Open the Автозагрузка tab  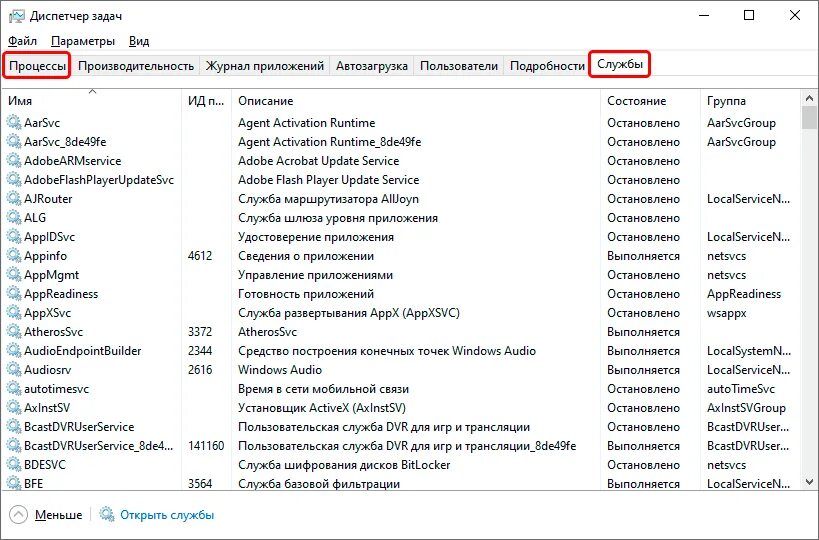tap(372, 66)
